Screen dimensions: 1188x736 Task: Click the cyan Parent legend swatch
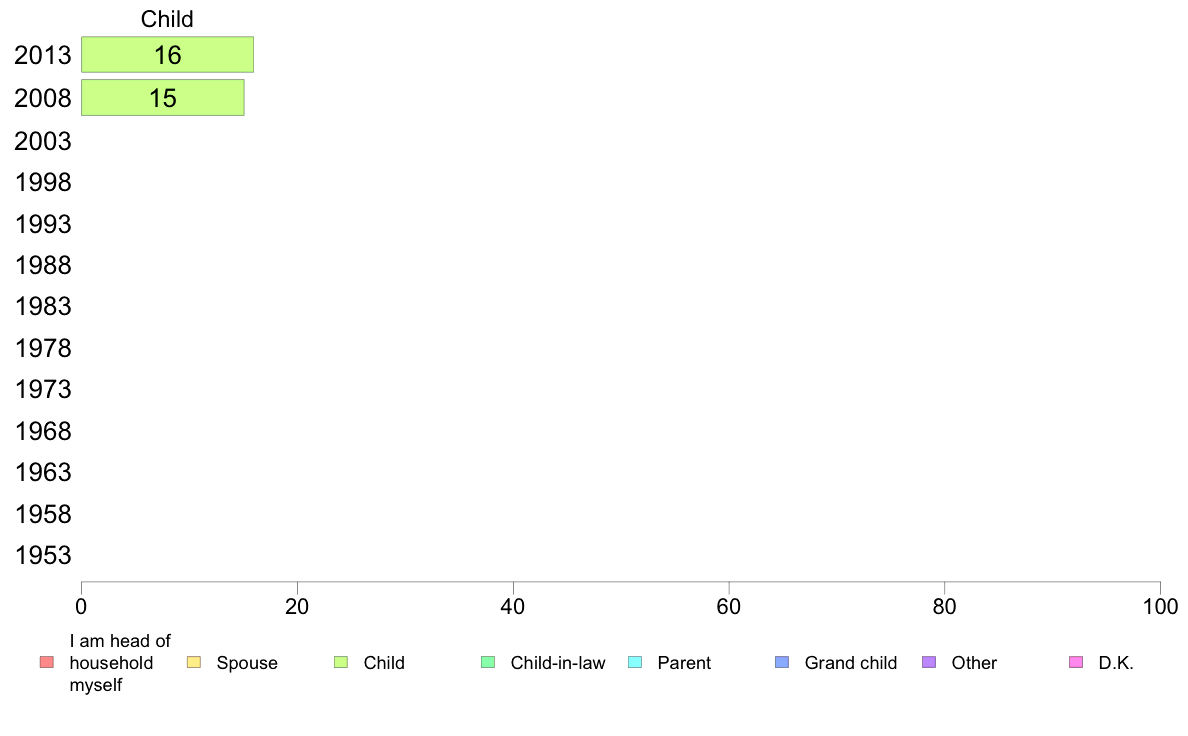[635, 662]
